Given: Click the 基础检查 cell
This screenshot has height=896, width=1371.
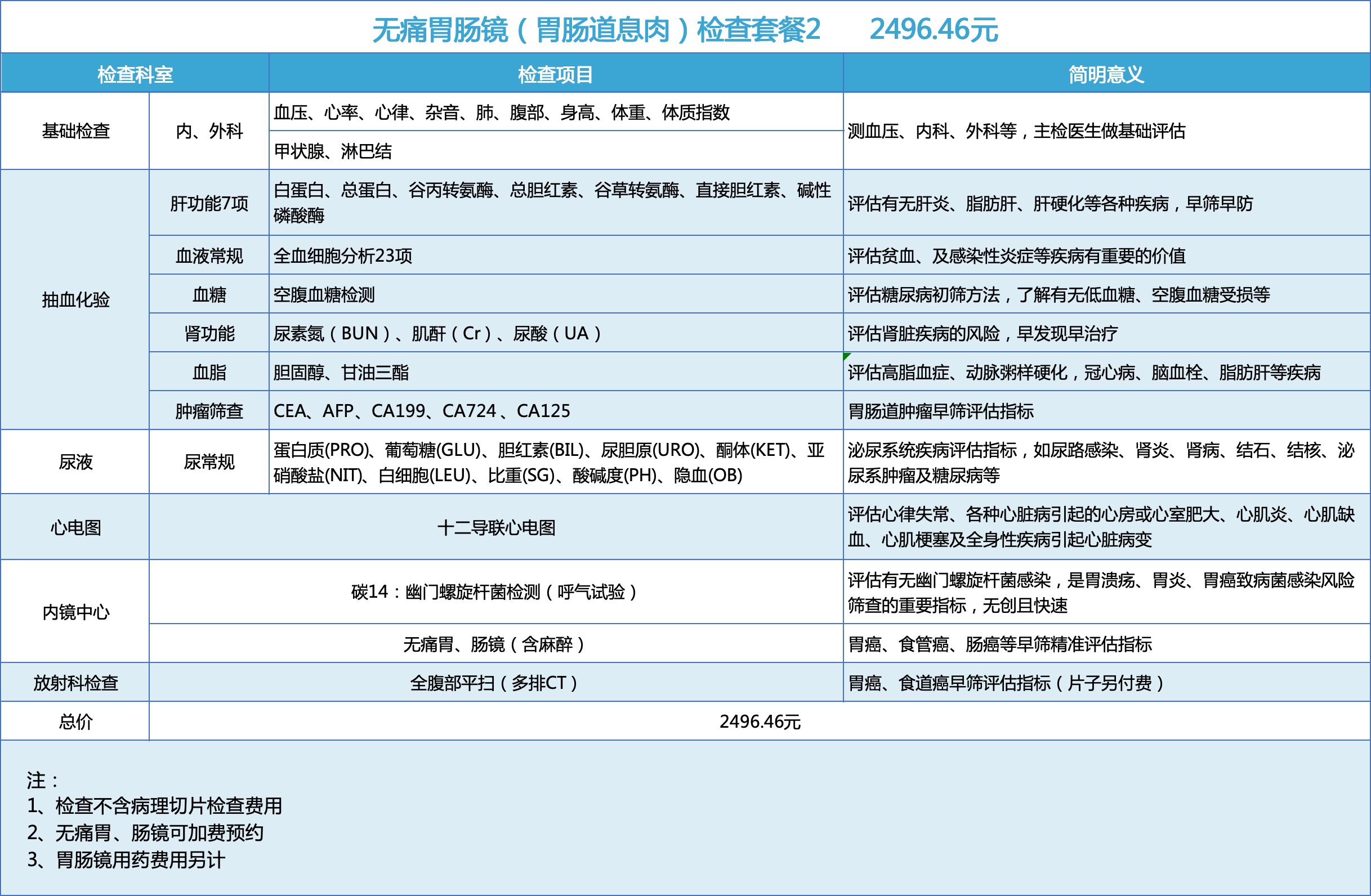Looking at the screenshot, I should click(75, 131).
